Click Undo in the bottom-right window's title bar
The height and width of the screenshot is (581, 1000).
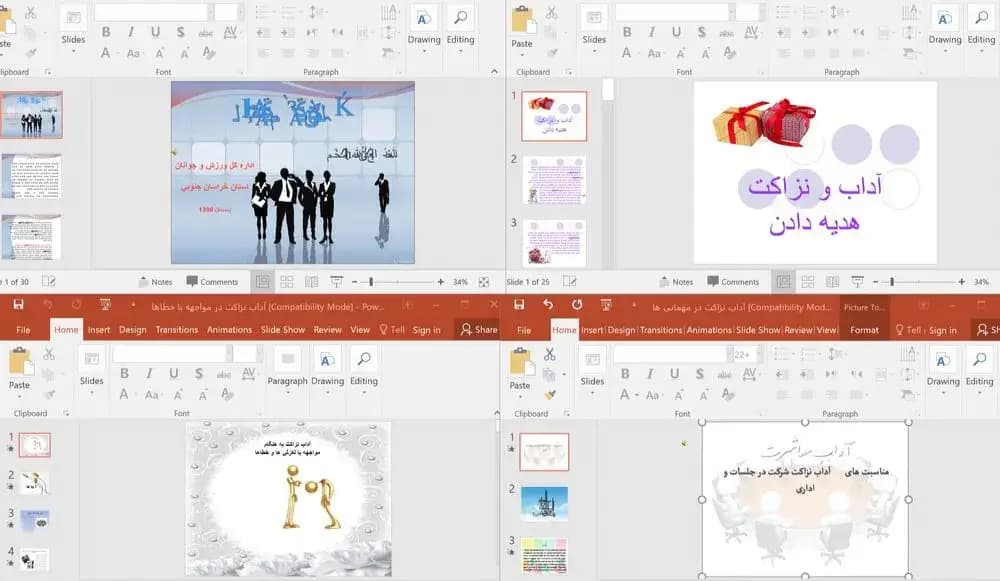[x=548, y=305]
